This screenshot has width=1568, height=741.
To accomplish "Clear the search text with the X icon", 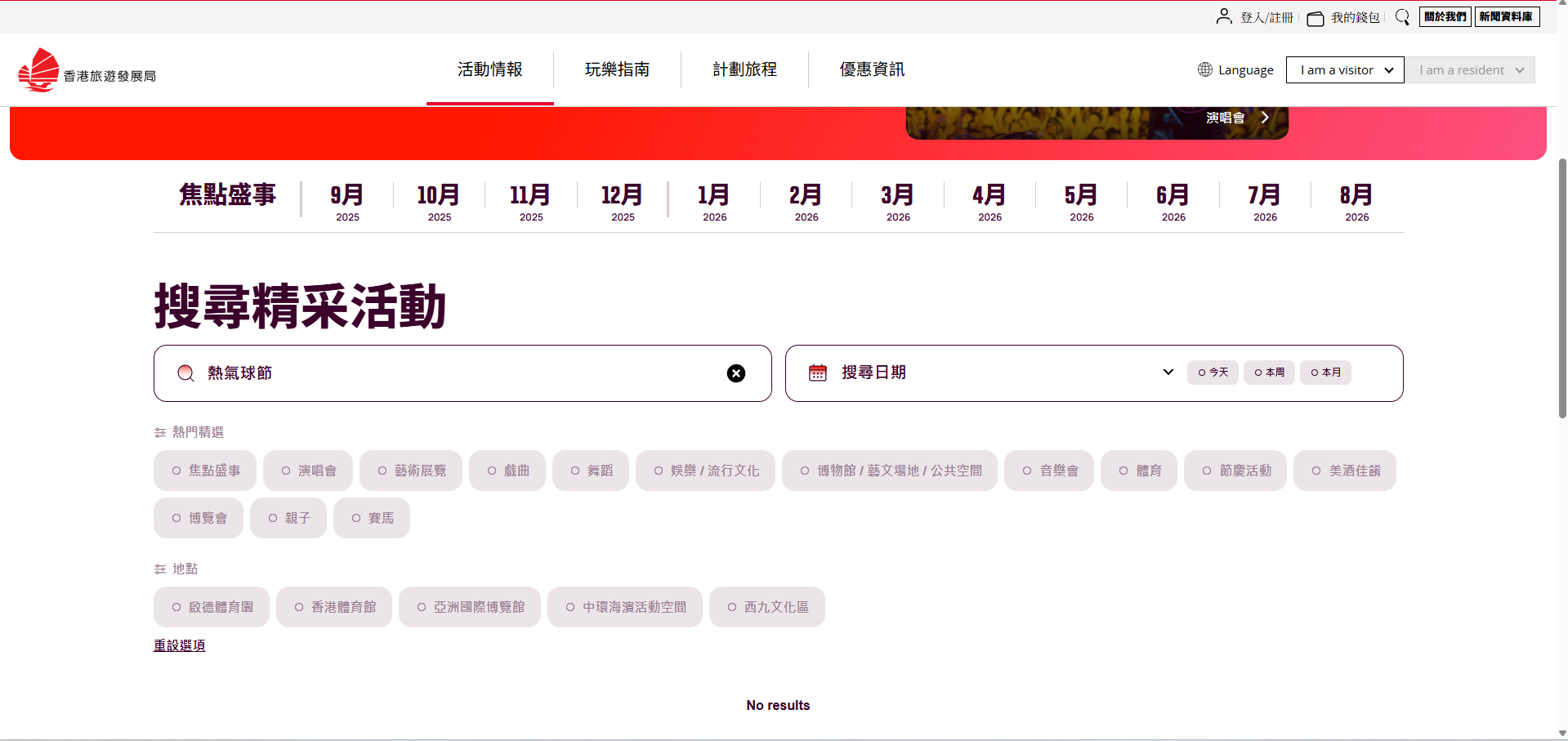I will [735, 373].
